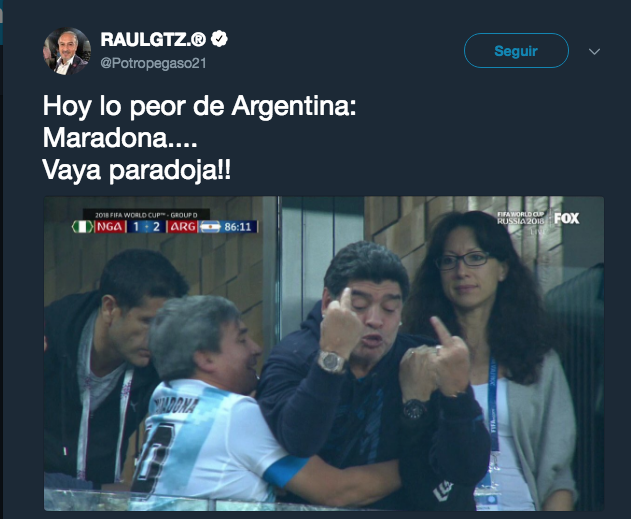
Task: Click the 86:11 match clock
Action: (238, 227)
